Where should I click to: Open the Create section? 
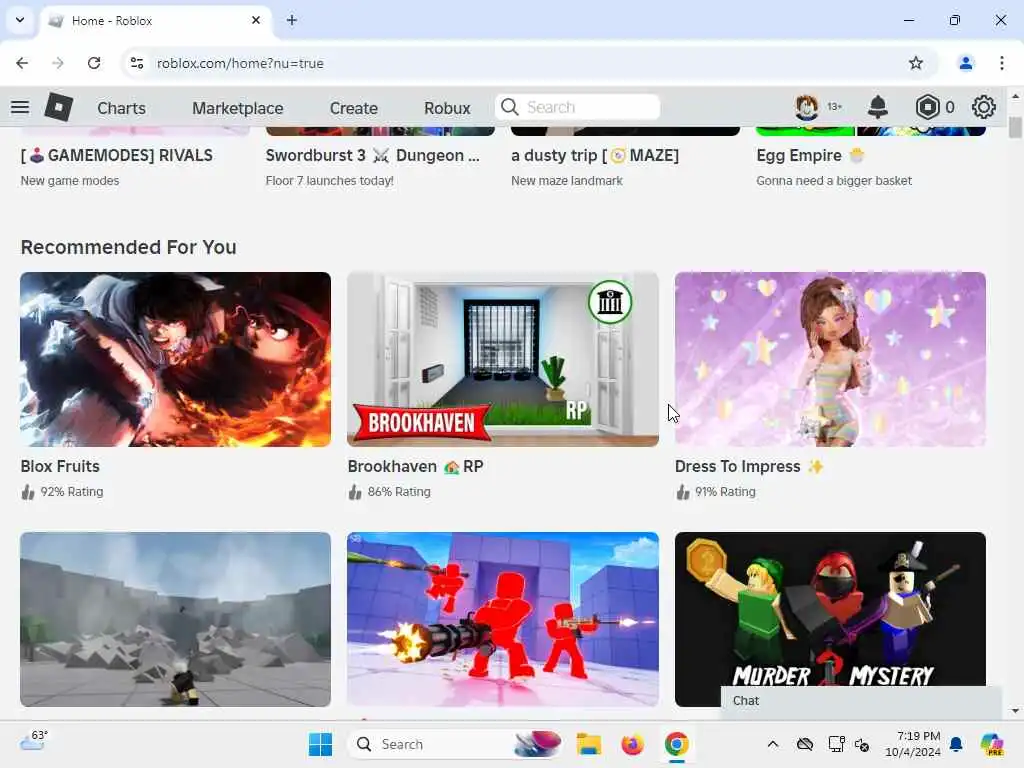353,108
